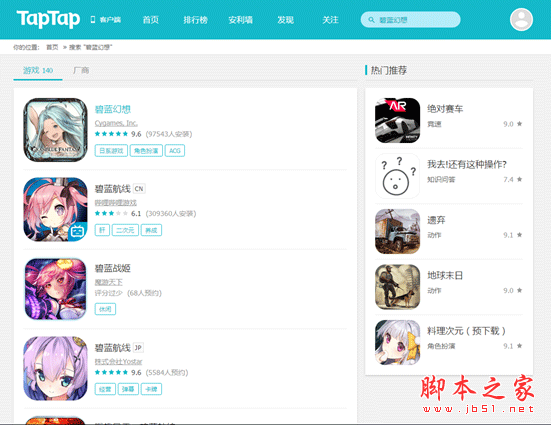Select the 二次元 tag
Image resolution: width=551 pixels, height=425 pixels.
tap(125, 230)
